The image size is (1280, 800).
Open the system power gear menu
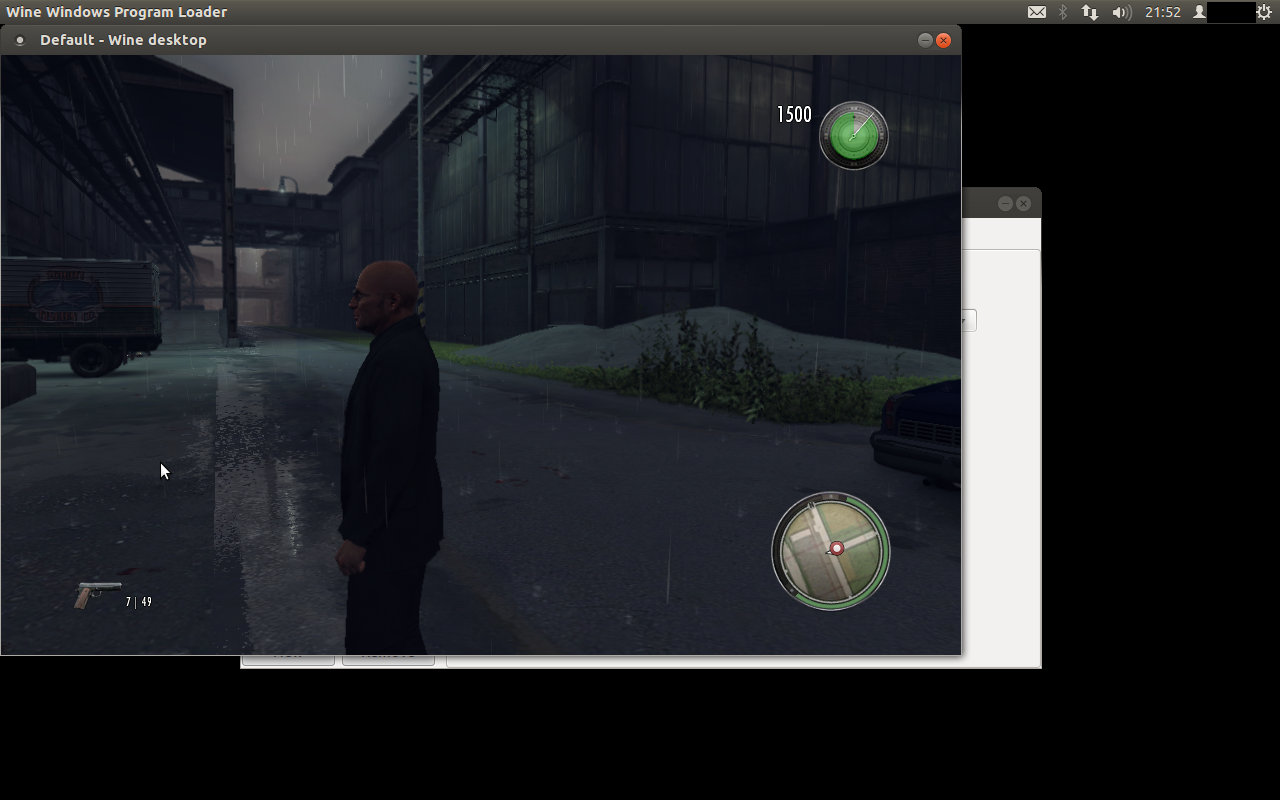(1264, 12)
